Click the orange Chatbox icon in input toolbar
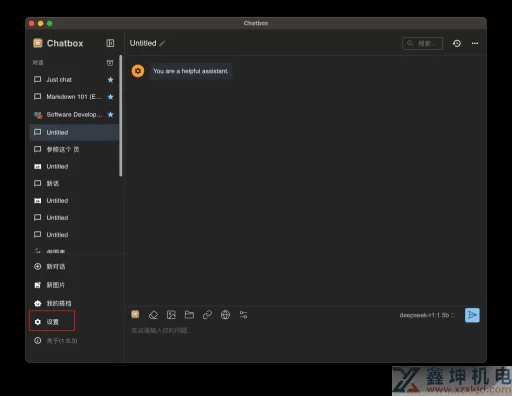 click(x=135, y=314)
